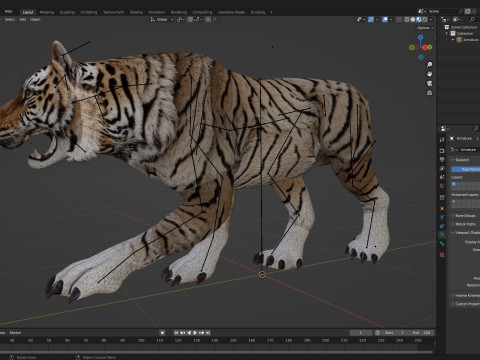This screenshot has height=360, width=480.
Task: Open the pivot point dropdown
Action: coord(180,19)
